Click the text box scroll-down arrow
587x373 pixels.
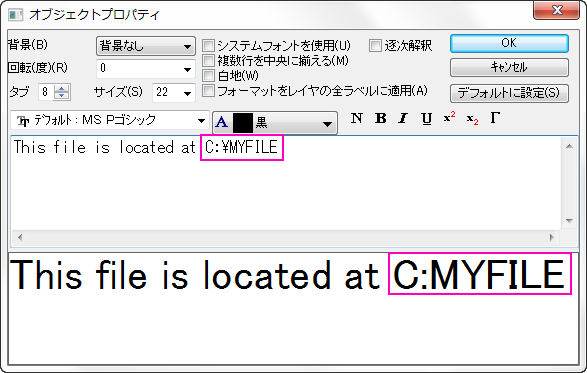569,221
